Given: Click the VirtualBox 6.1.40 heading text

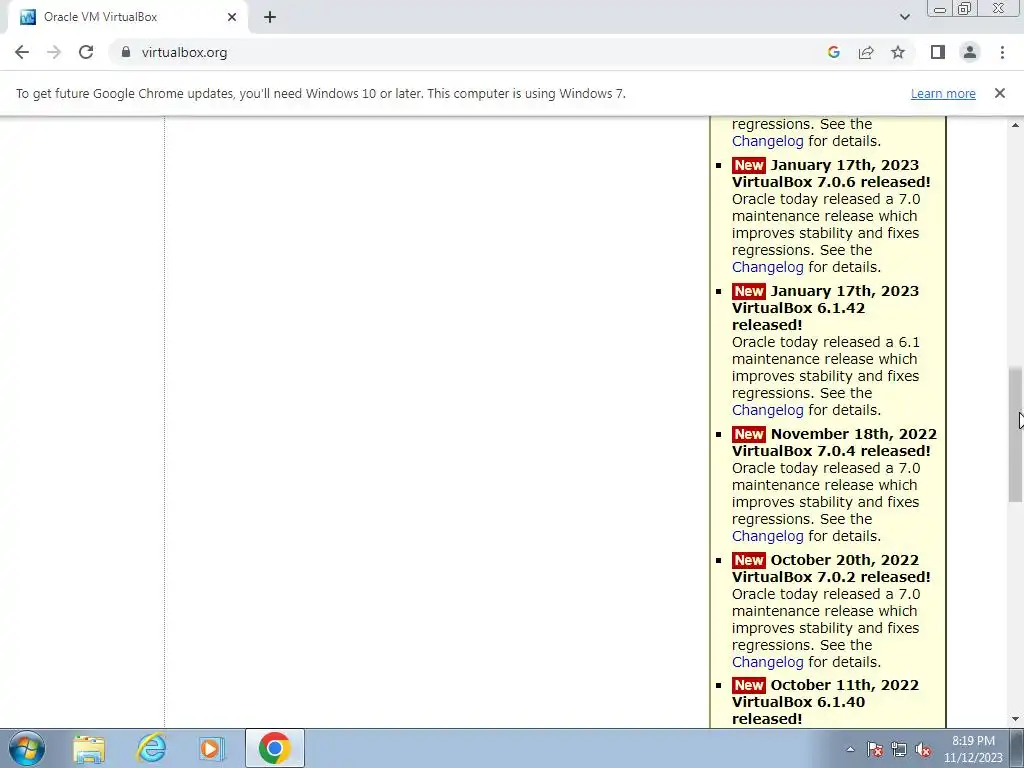Looking at the screenshot, I should tap(798, 702).
